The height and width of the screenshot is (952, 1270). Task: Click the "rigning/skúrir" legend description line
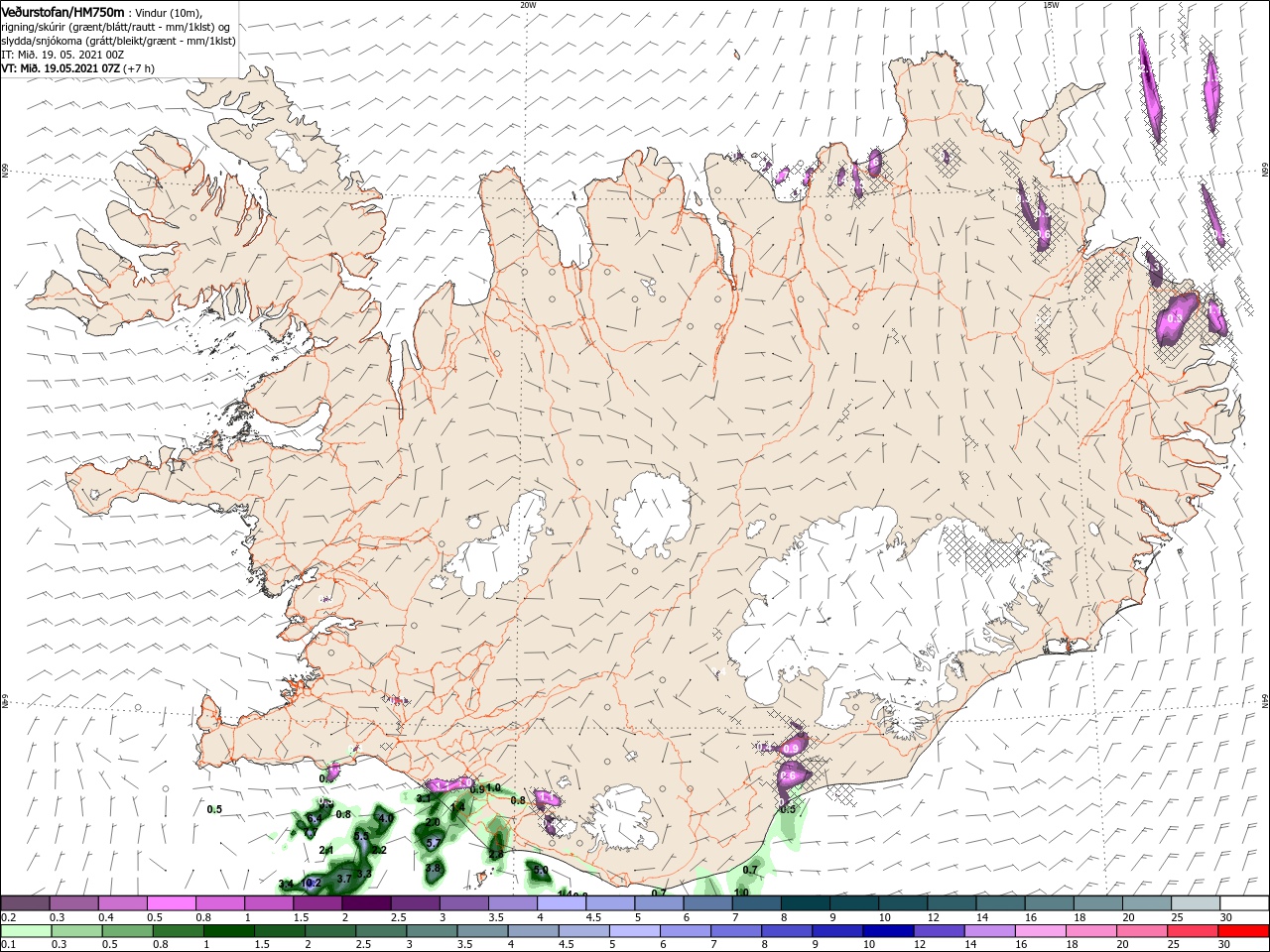click(x=116, y=26)
